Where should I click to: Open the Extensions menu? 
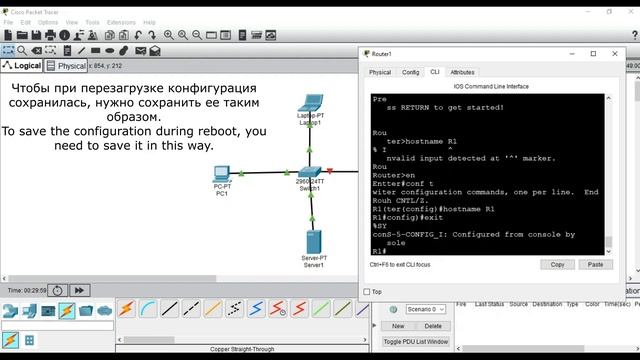pyautogui.click(x=121, y=22)
